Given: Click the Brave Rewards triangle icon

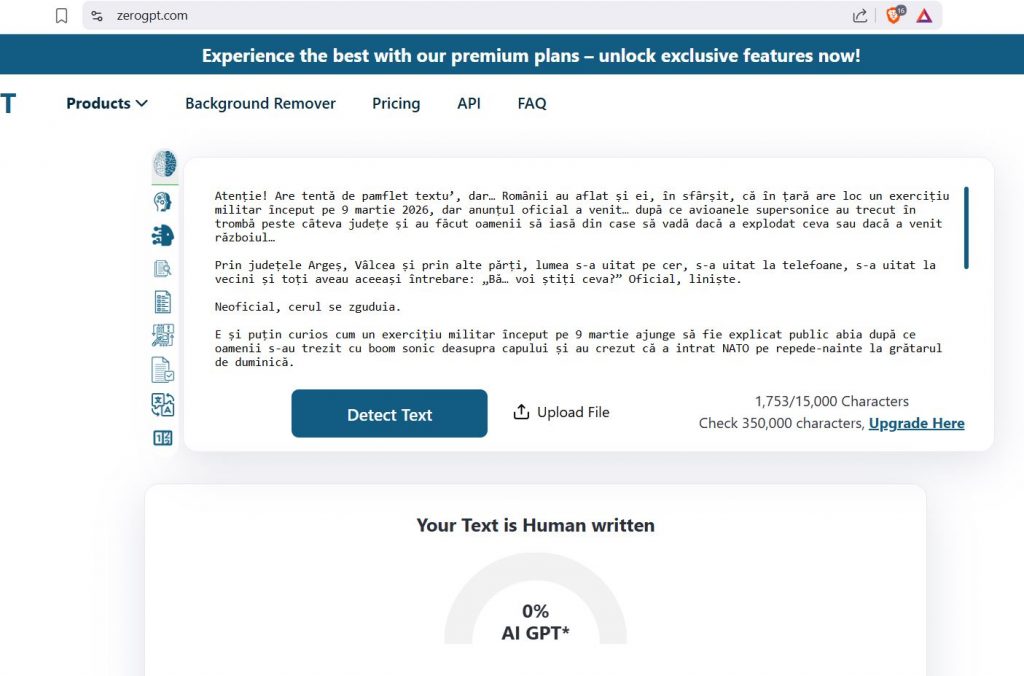Looking at the screenshot, I should coord(925,15).
